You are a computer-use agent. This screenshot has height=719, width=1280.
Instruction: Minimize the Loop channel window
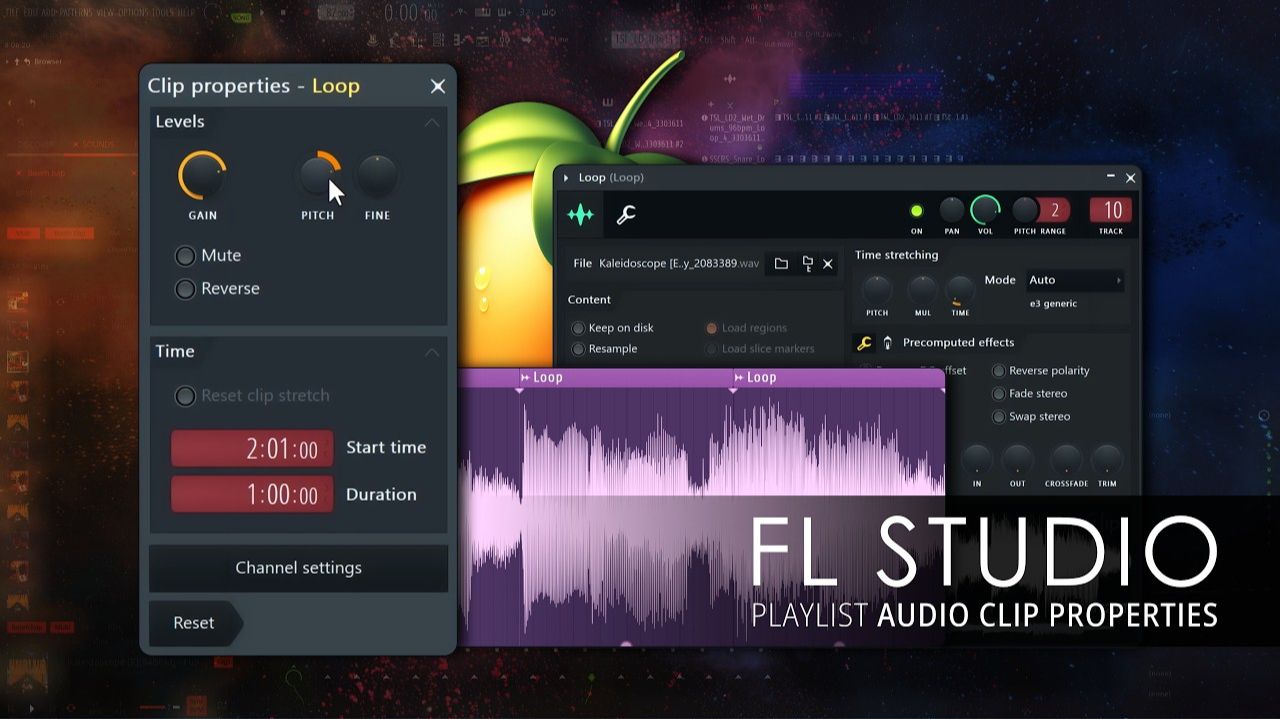pos(1110,177)
